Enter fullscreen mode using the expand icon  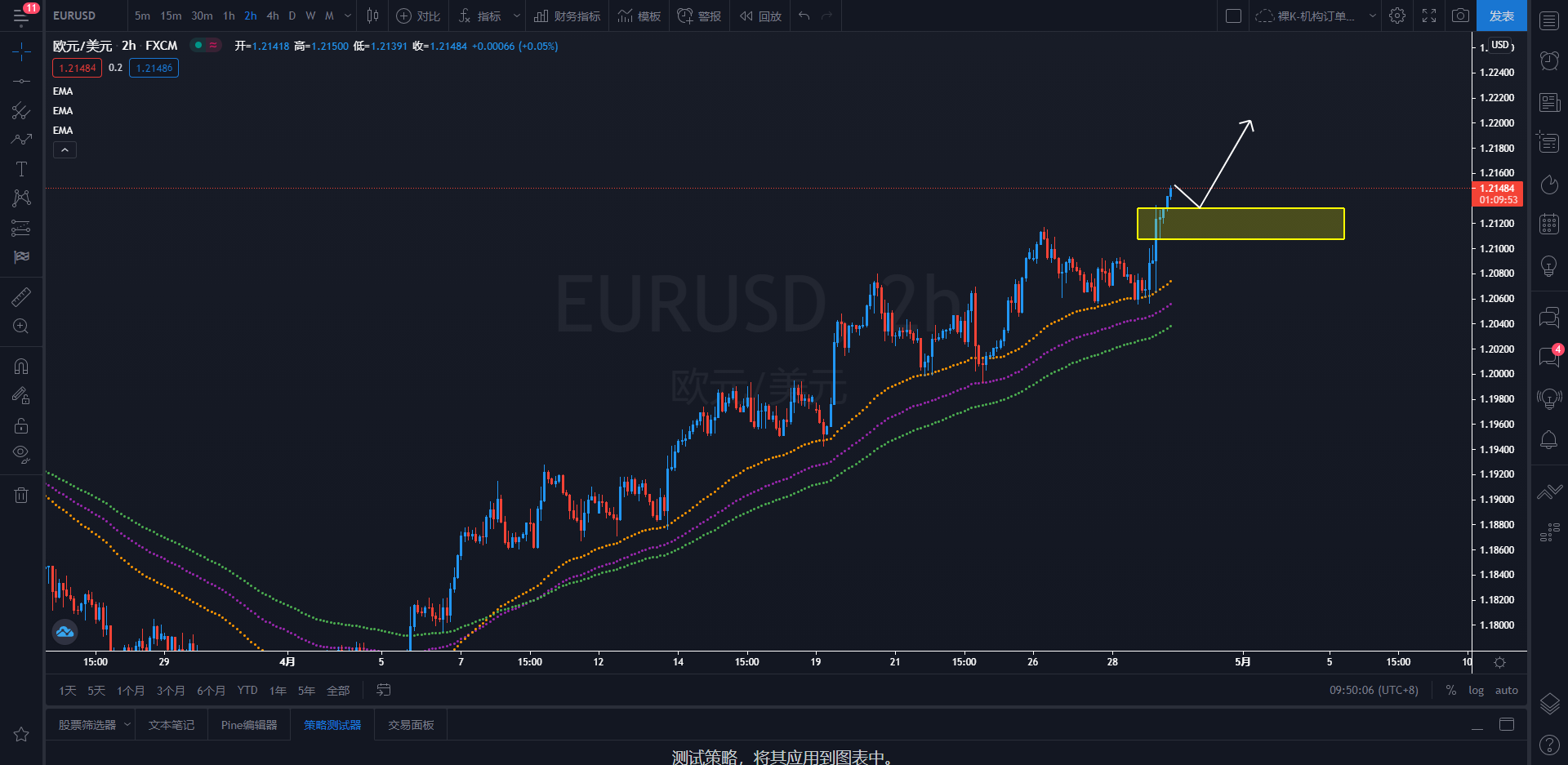coord(1429,16)
